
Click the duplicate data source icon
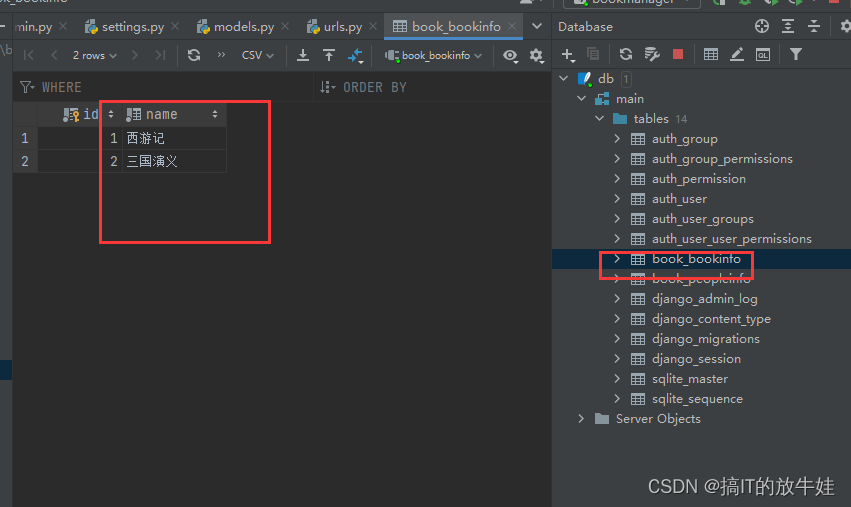(x=593, y=54)
